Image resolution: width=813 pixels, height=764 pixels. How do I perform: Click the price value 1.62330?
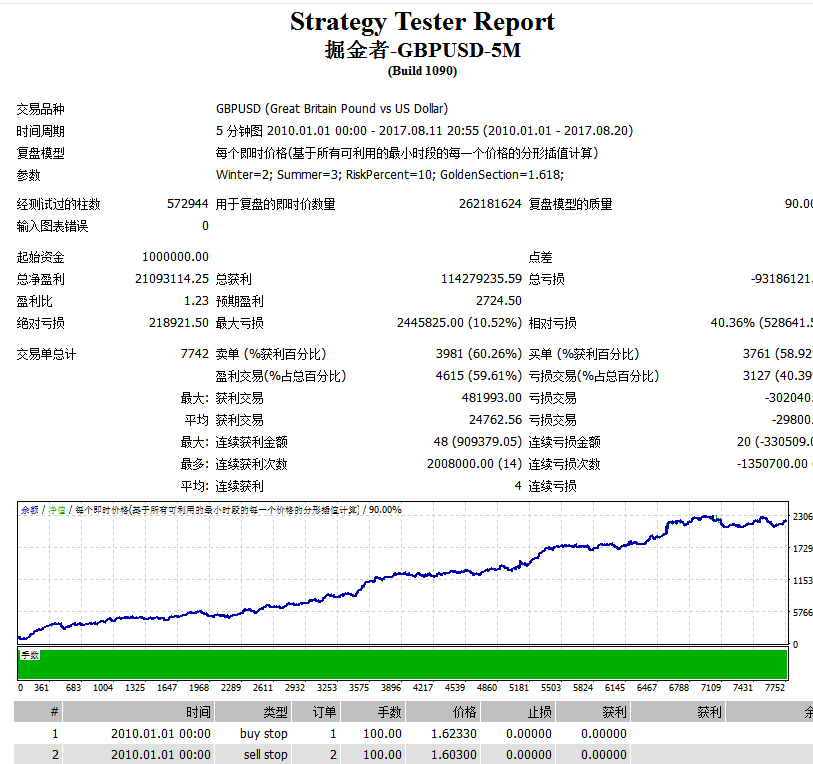pos(453,733)
